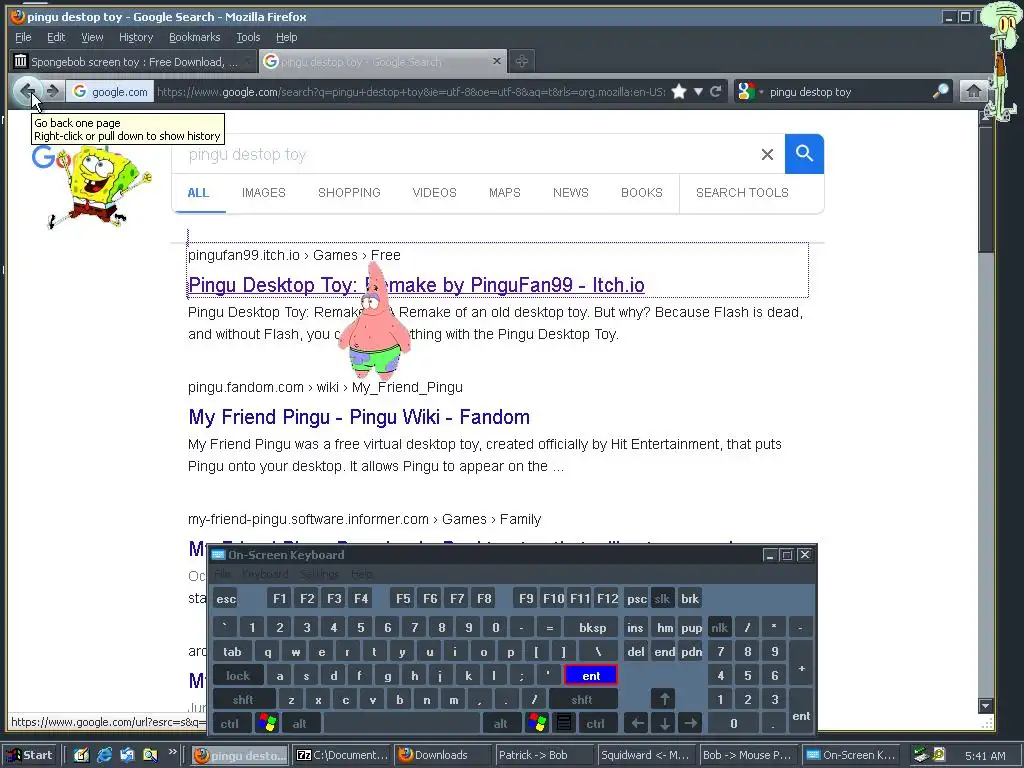The width and height of the screenshot is (1024, 768).
Task: Click the left Windows logo key
Action: 266,723
